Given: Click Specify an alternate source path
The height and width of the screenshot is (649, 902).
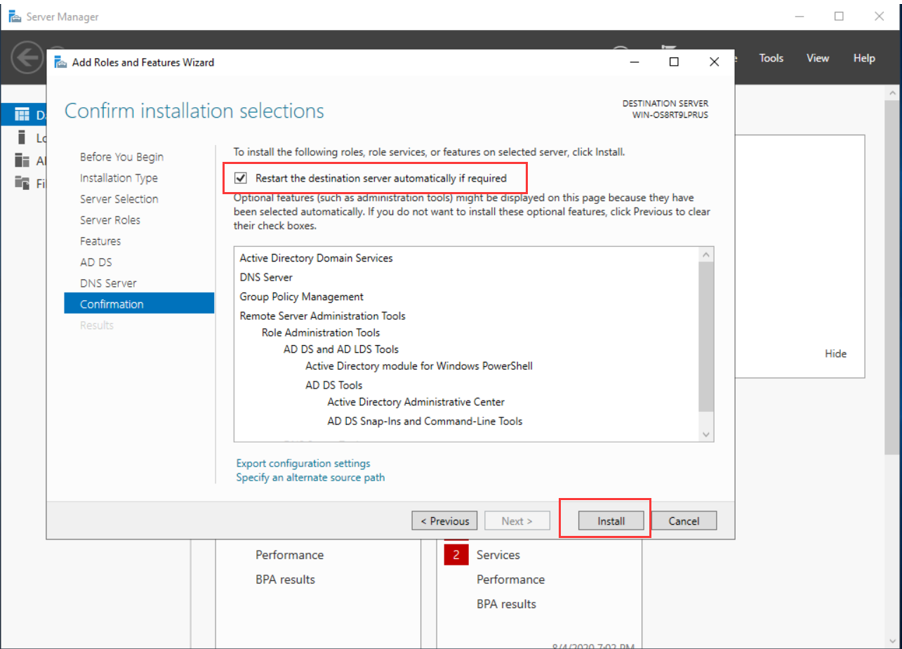Looking at the screenshot, I should pyautogui.click(x=310, y=478).
